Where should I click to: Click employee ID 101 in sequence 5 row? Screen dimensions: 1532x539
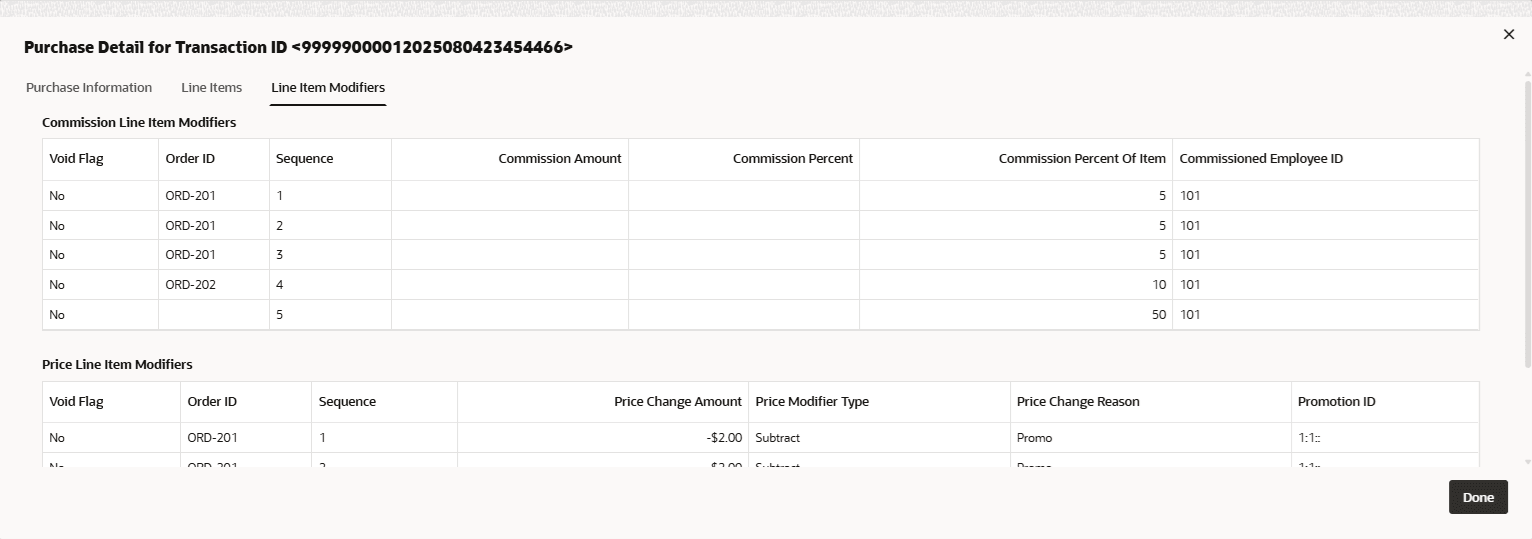(1190, 314)
